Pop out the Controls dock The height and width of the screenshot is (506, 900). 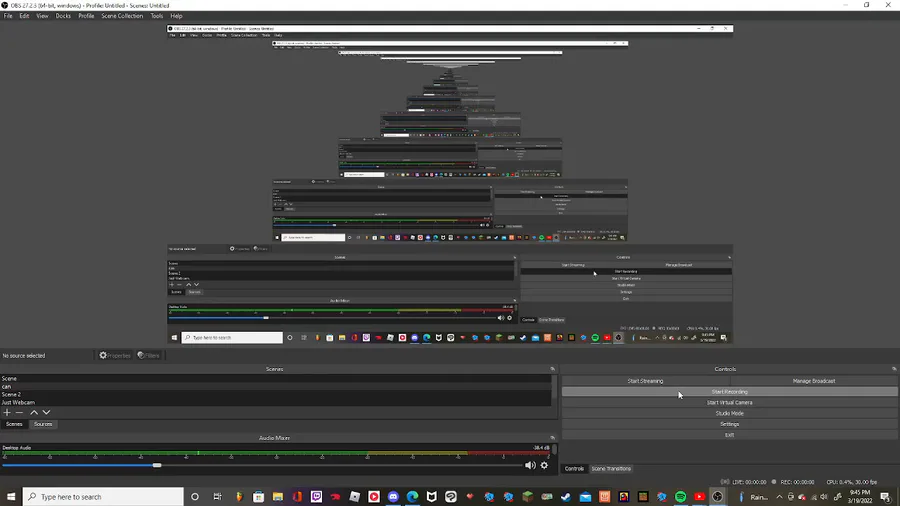point(894,369)
